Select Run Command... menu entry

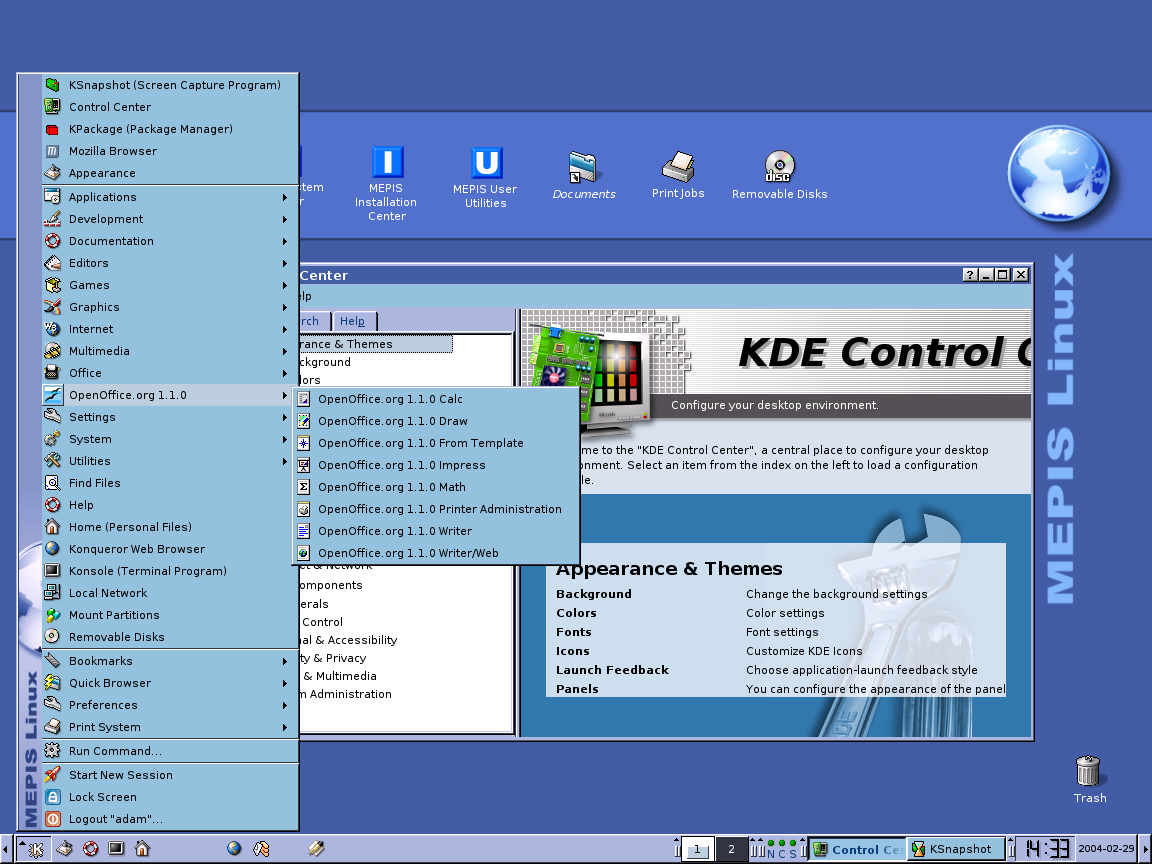(x=170, y=751)
